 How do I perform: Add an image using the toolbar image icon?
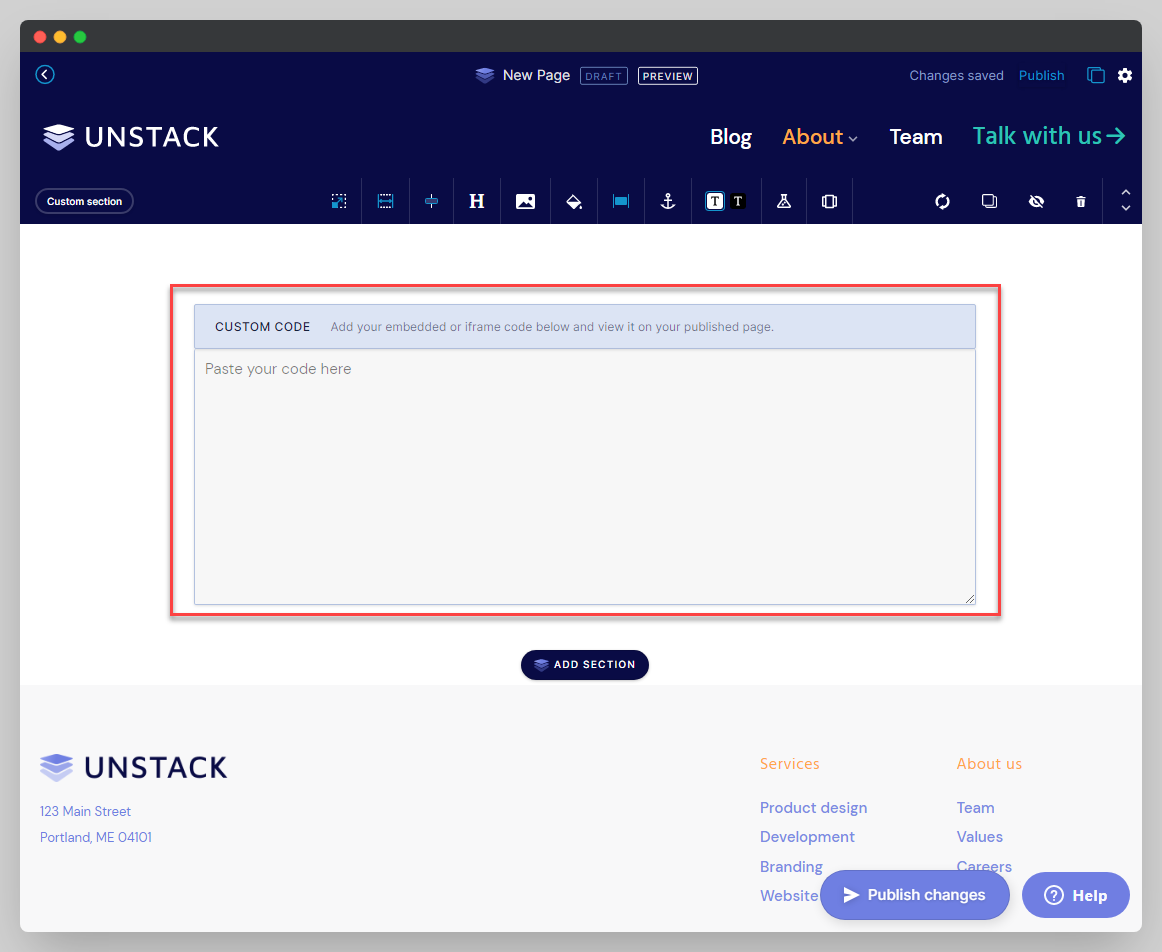pyautogui.click(x=525, y=201)
